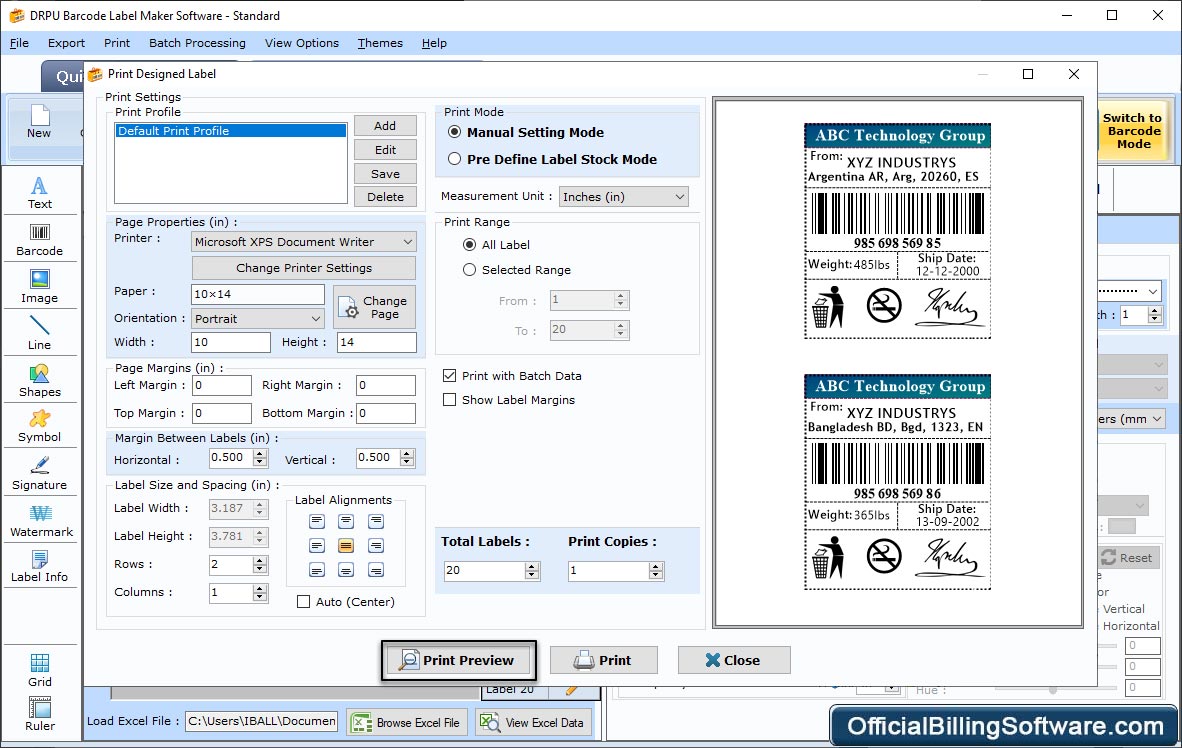Viewport: 1182px width, 748px height.
Task: Open View Options menu
Action: coord(302,43)
